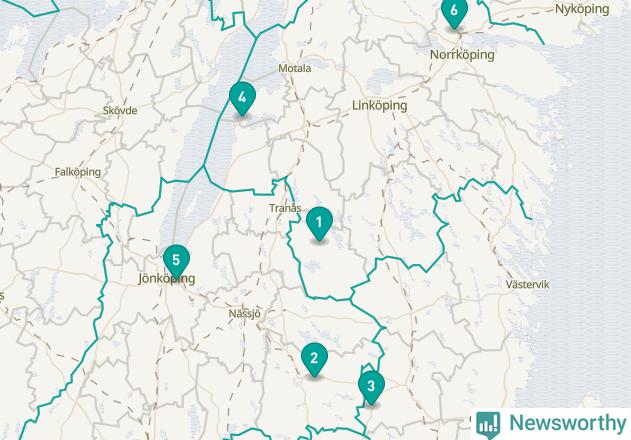Select map pin number 2
The image size is (631, 440).
(314, 359)
